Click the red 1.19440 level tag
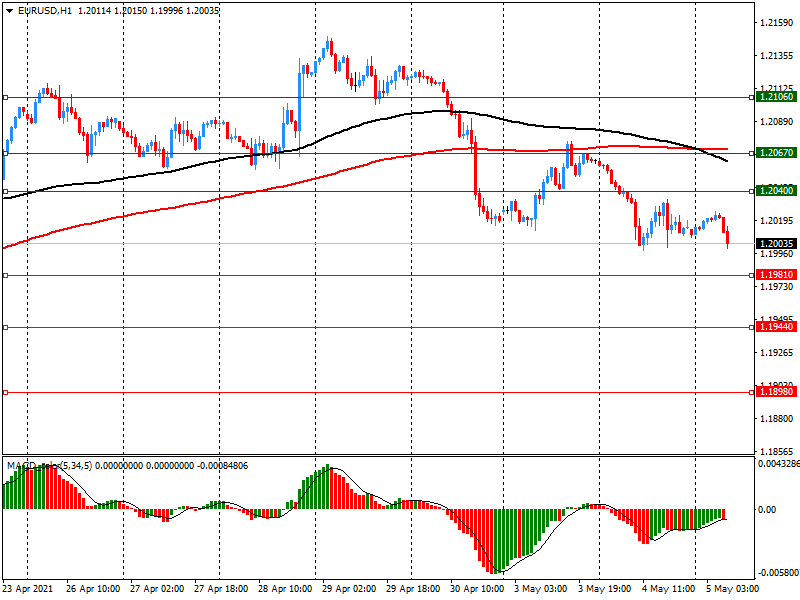This screenshot has height=600, width=800. click(x=776, y=327)
